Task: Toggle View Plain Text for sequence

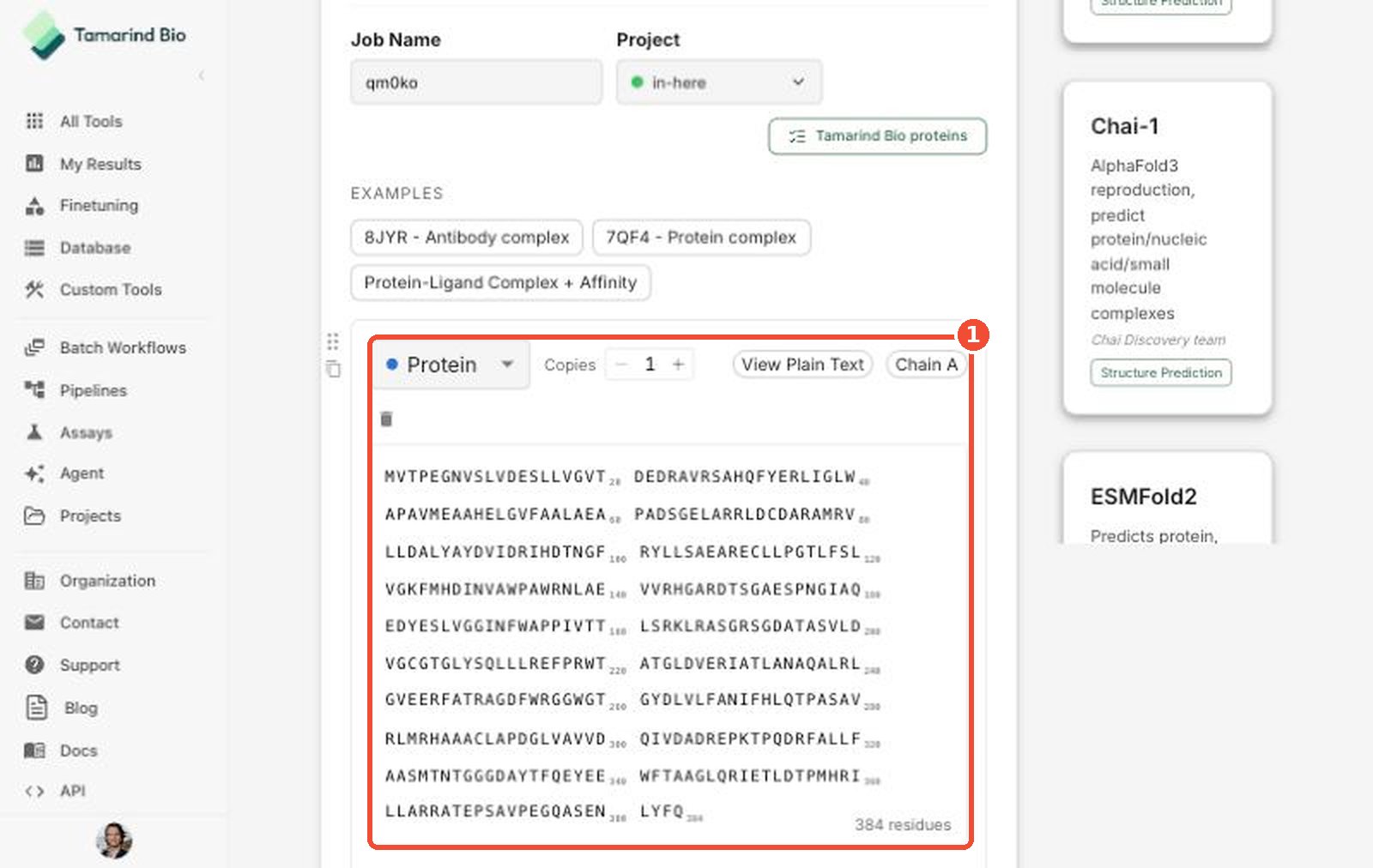Action: click(x=802, y=365)
